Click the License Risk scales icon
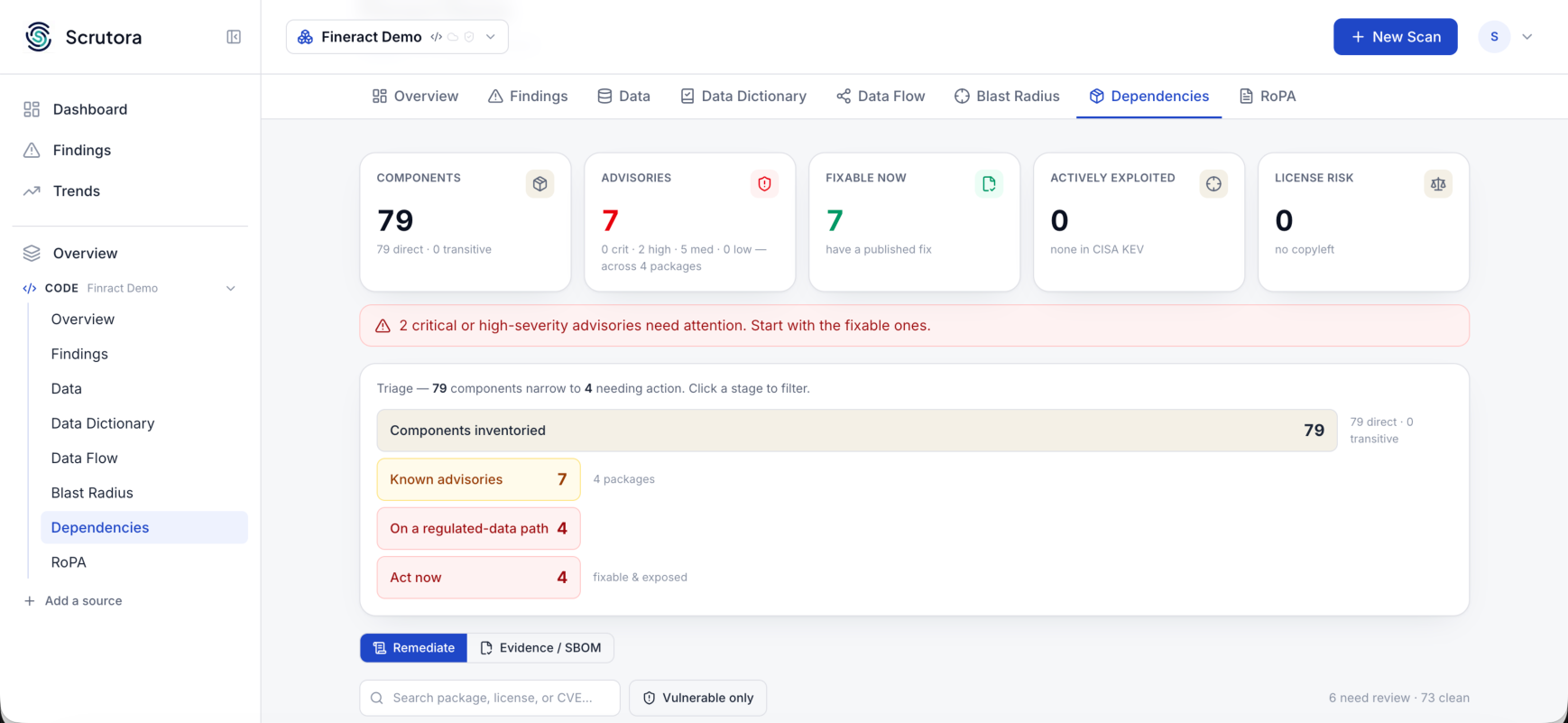Image resolution: width=1568 pixels, height=723 pixels. pyautogui.click(x=1438, y=184)
